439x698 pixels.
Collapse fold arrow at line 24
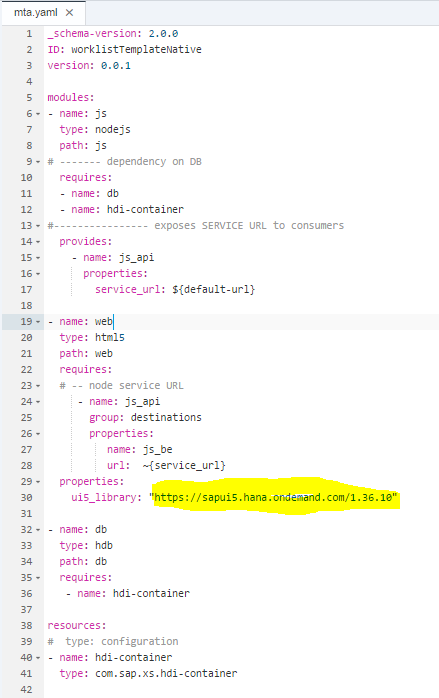pyautogui.click(x=38, y=402)
